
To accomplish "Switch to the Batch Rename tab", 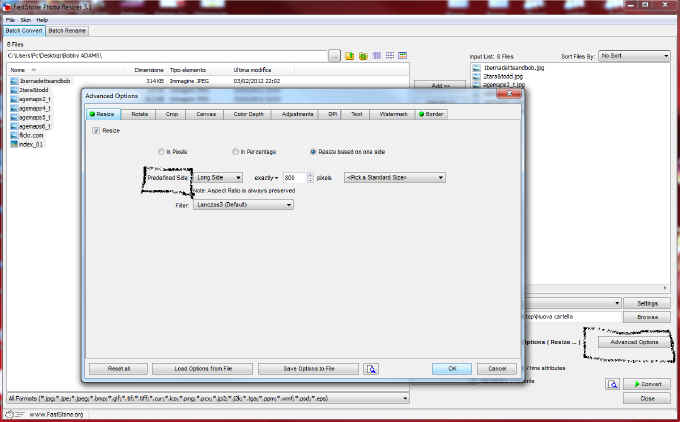I will [x=67, y=31].
